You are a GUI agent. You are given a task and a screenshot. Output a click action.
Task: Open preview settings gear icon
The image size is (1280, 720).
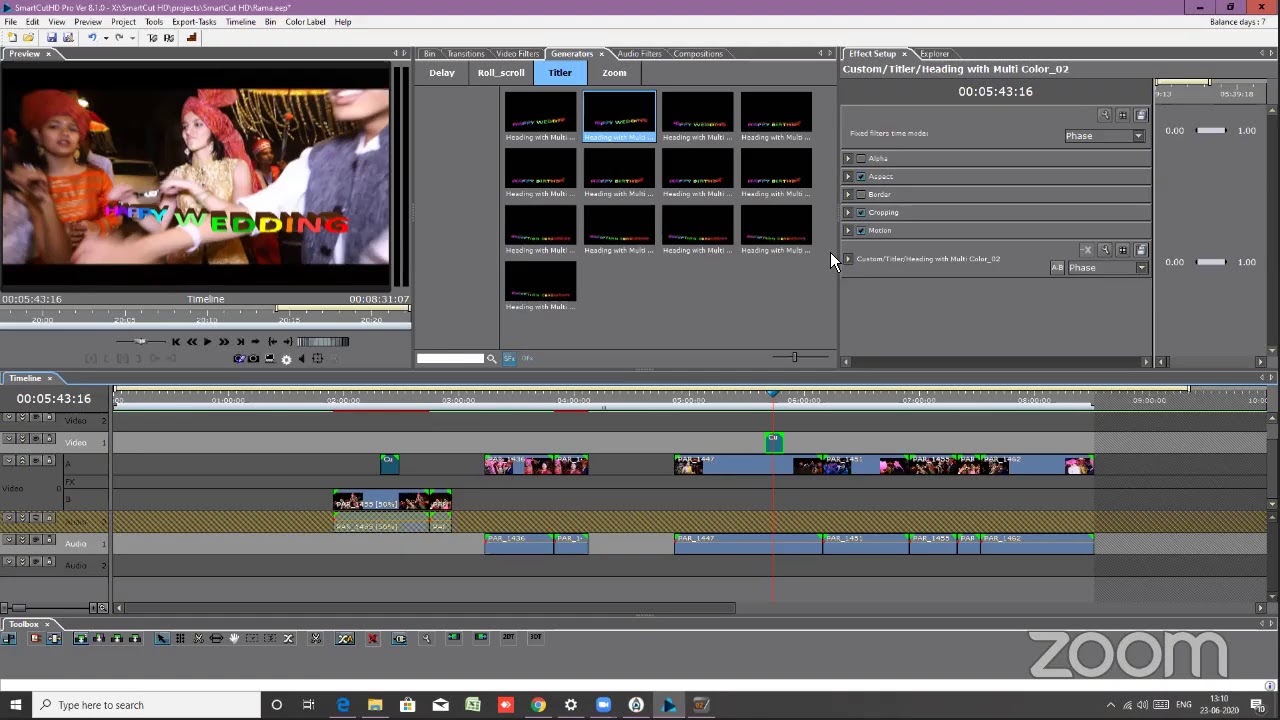[286, 360]
